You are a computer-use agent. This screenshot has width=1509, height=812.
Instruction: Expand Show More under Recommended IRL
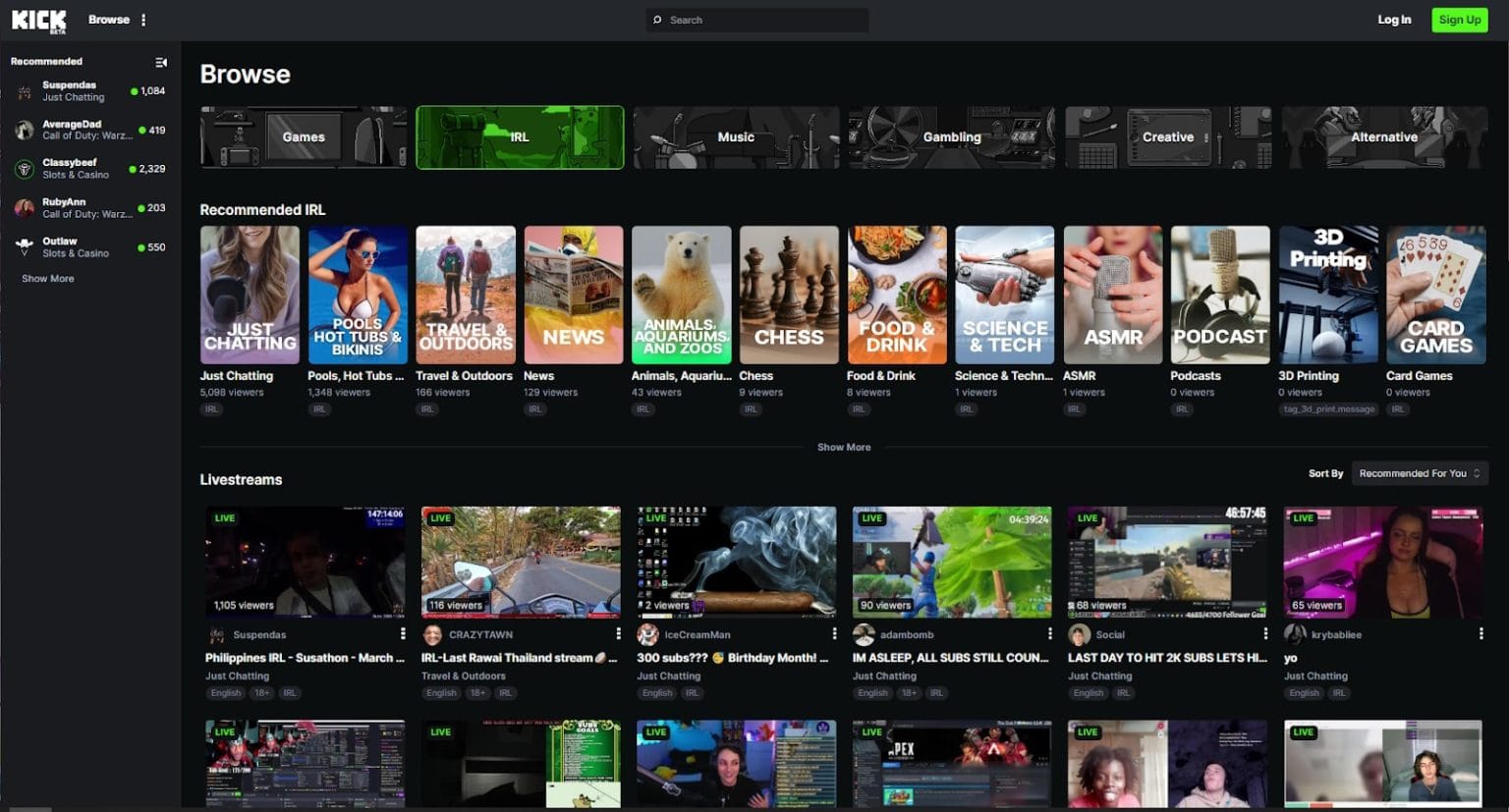[843, 447]
